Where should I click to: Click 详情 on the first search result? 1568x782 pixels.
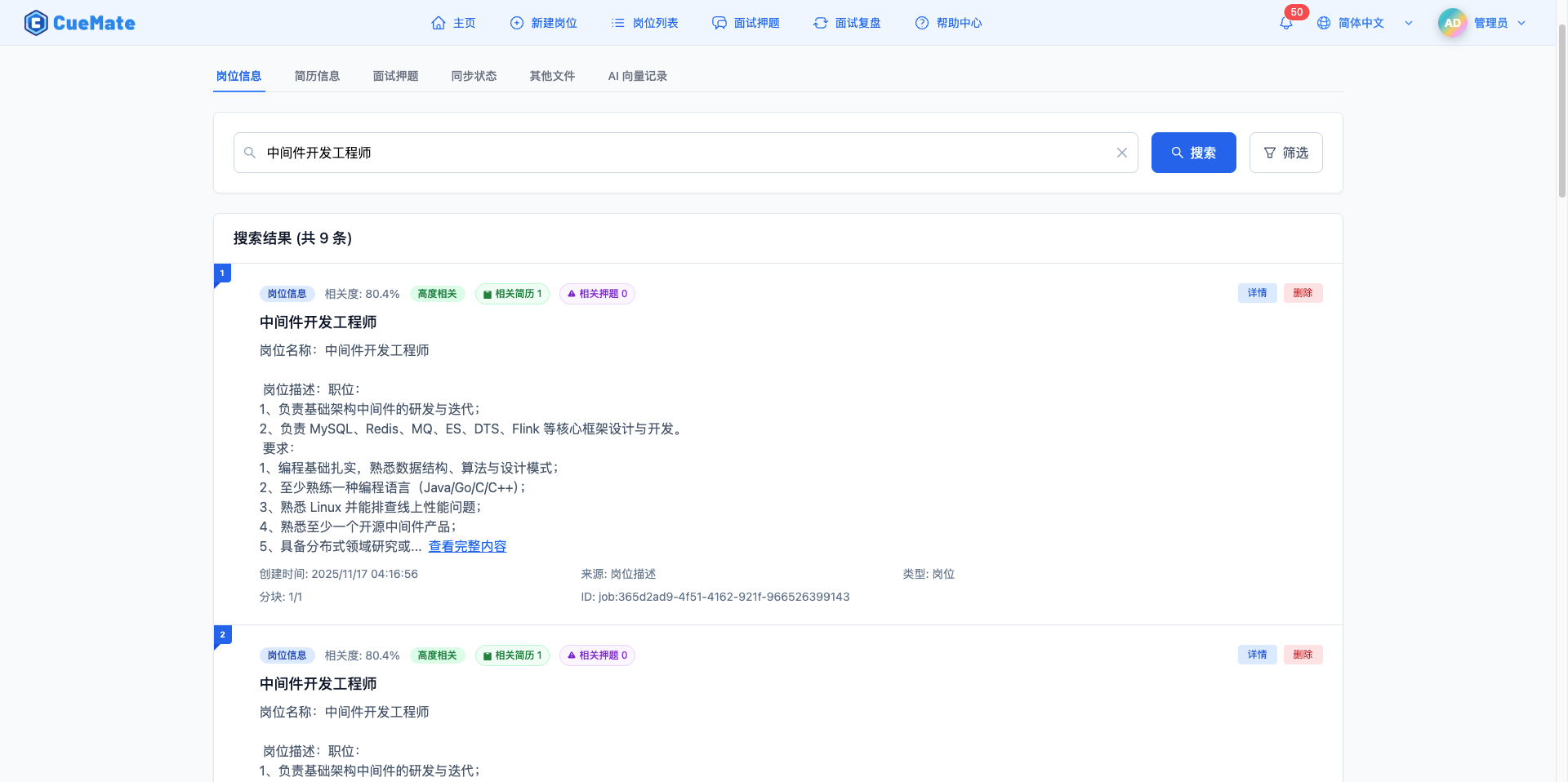coord(1257,293)
